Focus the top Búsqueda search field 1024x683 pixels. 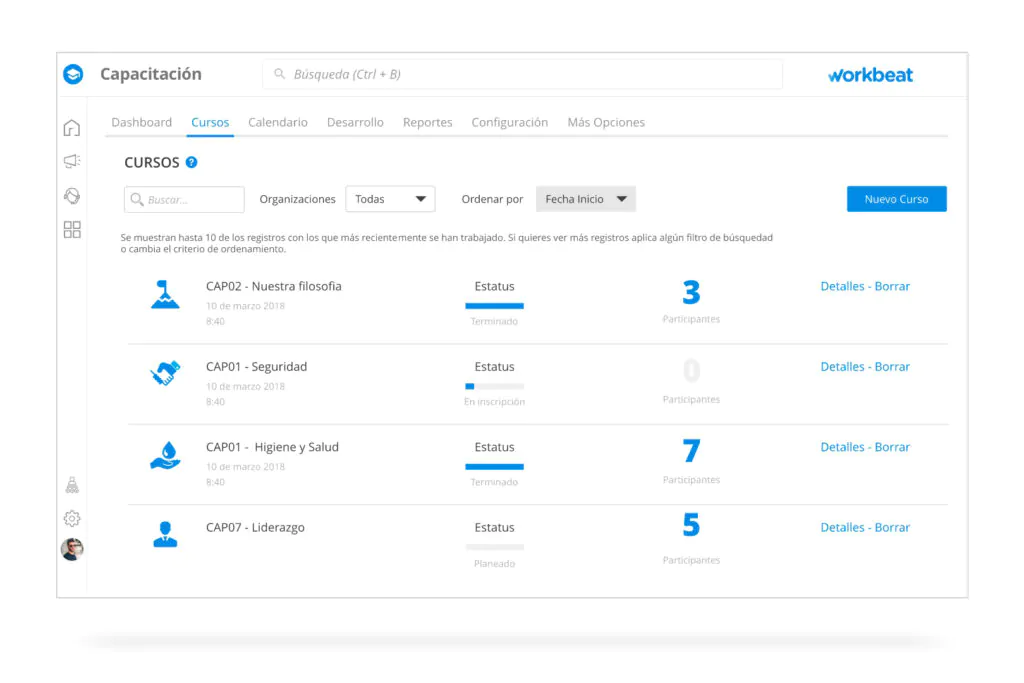coord(522,74)
